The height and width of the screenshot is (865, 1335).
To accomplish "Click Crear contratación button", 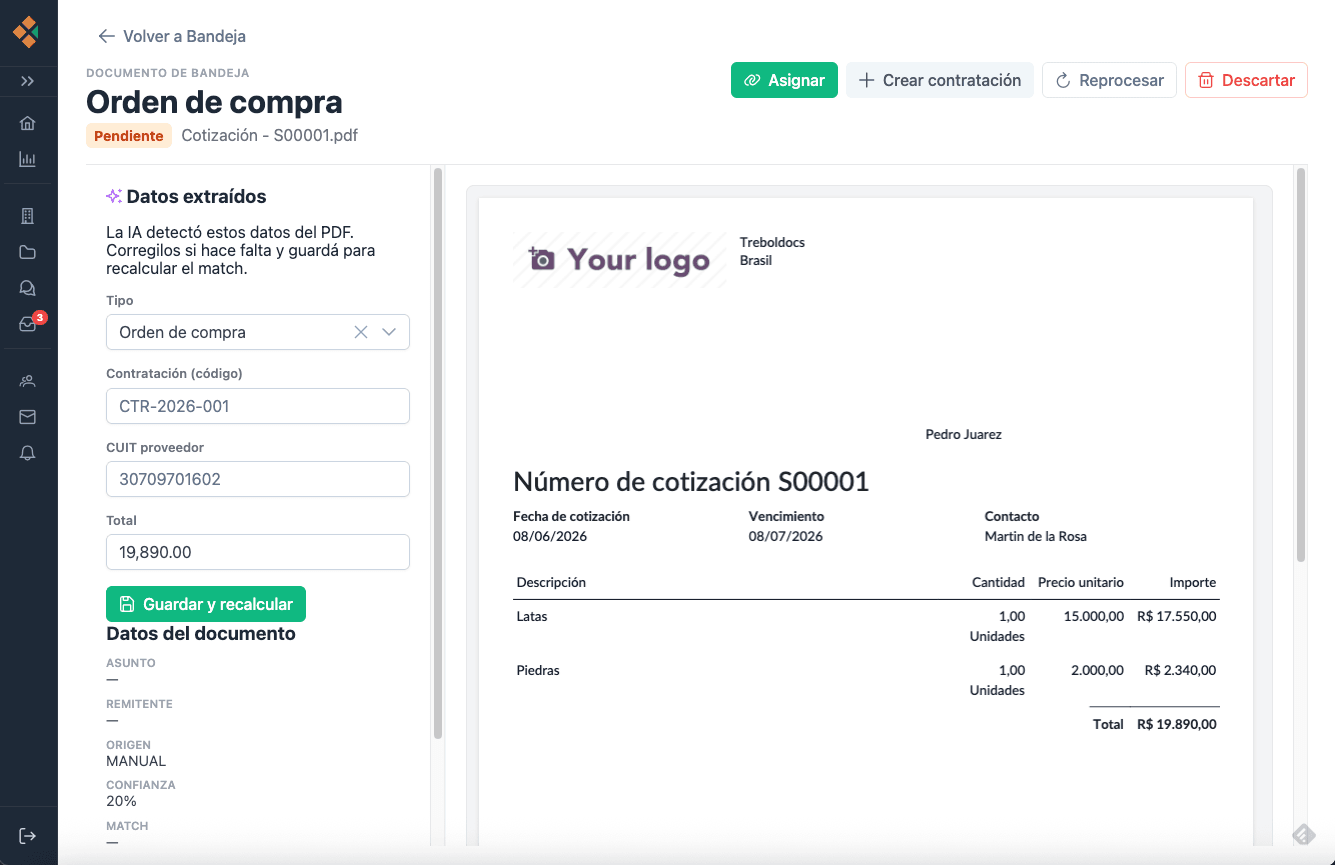I will pos(939,80).
